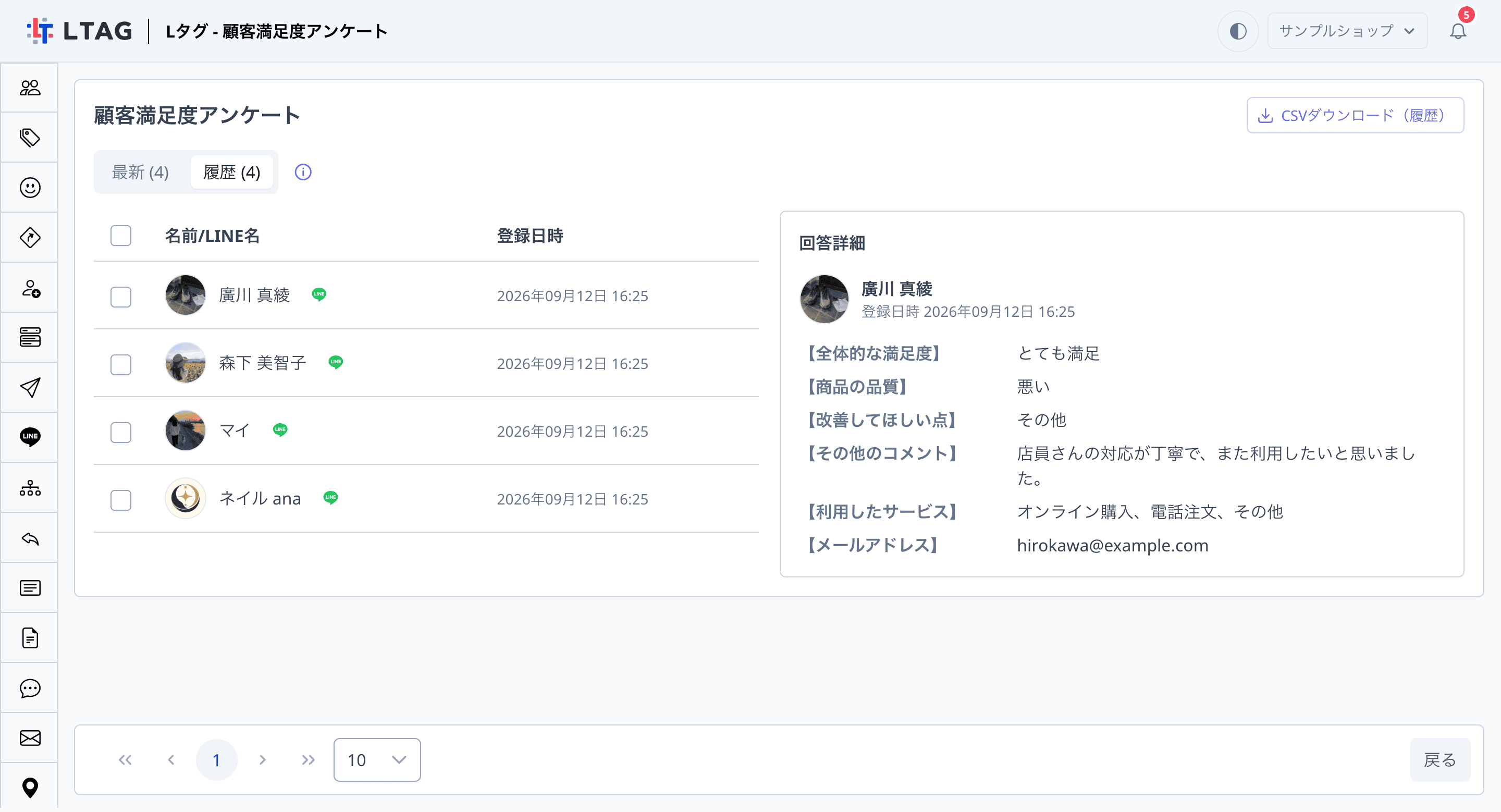Screen dimensions: 1501x812
Task: Check the select-all checkbox in table header
Action: [120, 236]
